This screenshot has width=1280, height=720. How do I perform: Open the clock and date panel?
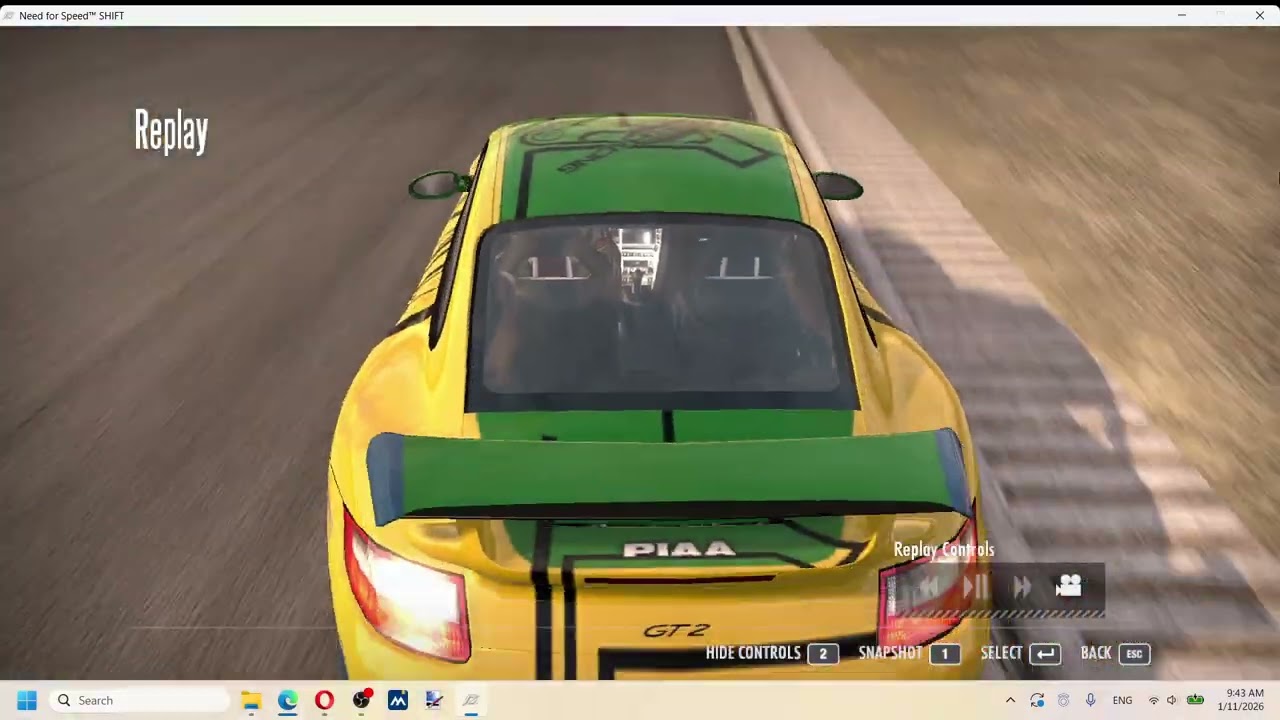[1240, 700]
